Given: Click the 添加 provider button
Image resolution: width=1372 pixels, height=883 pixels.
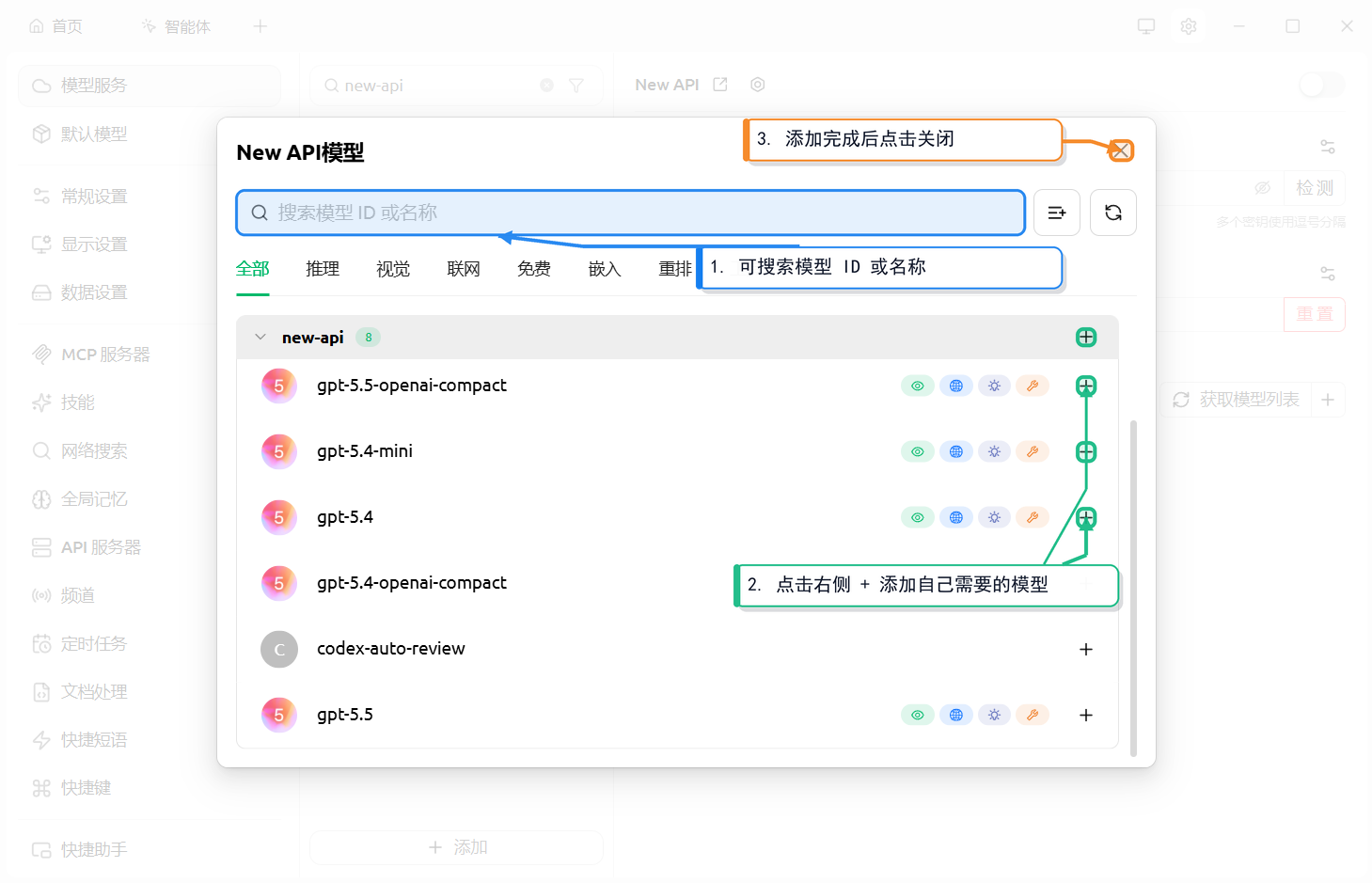Looking at the screenshot, I should tap(457, 847).
